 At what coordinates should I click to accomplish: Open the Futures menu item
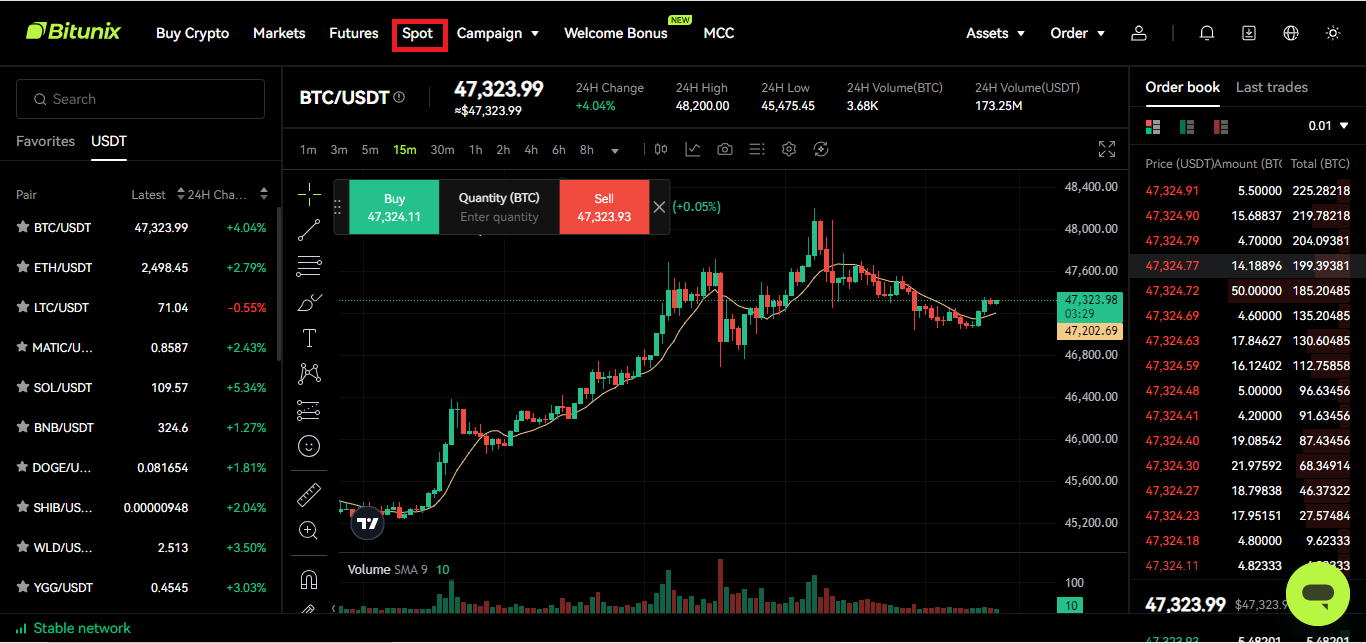click(x=354, y=33)
